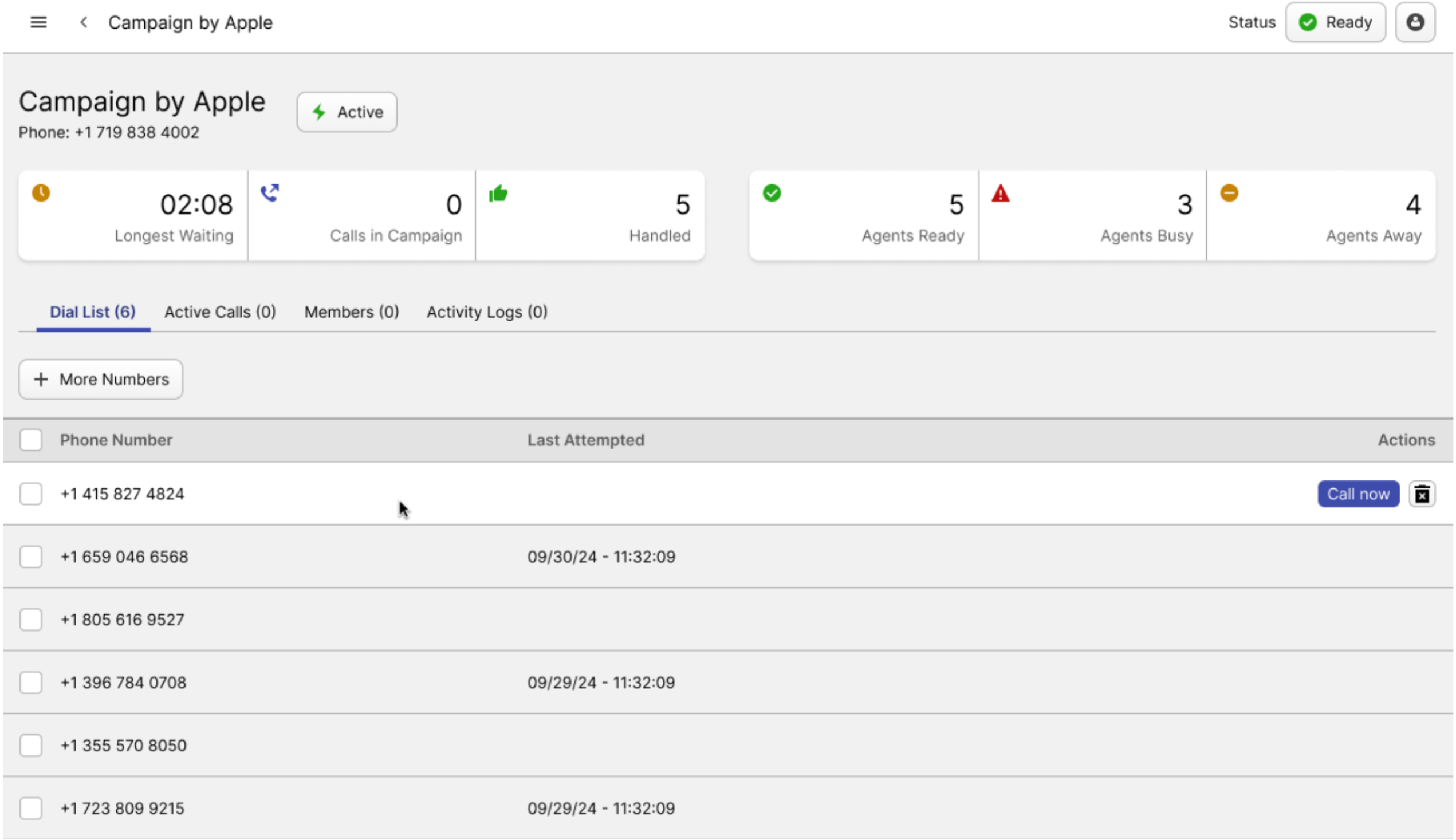The width and height of the screenshot is (1456, 840).
Task: Select the checkbox for +1 396 784 0708
Action: coord(30,683)
